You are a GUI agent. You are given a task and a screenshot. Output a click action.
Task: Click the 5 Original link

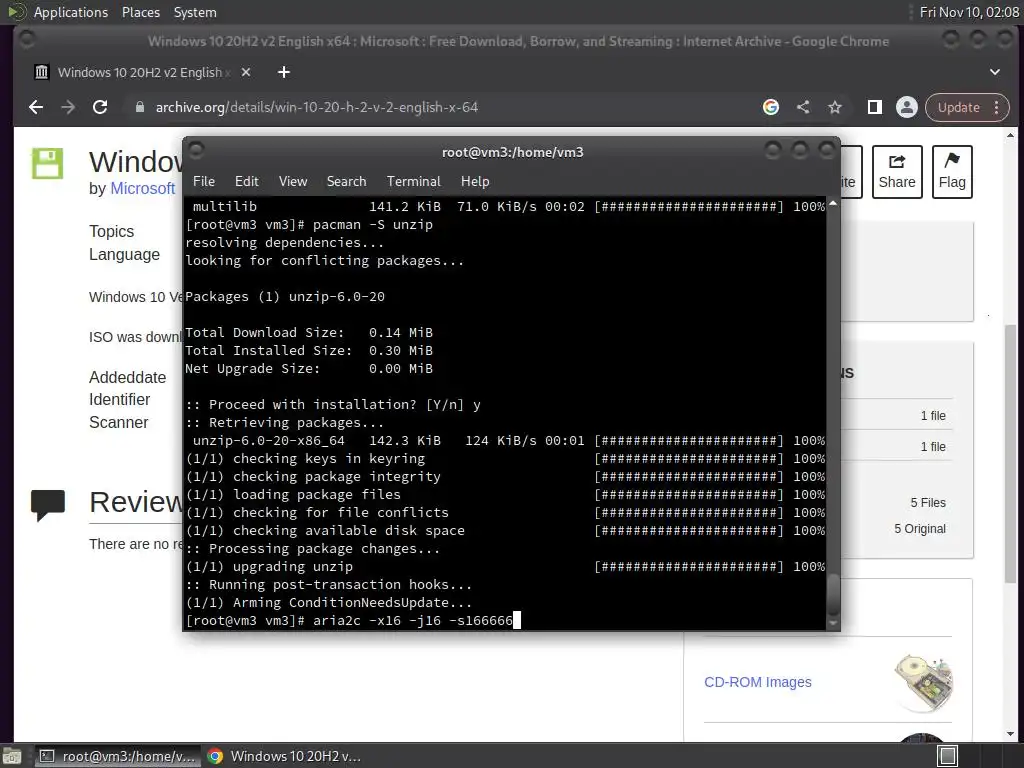920,529
